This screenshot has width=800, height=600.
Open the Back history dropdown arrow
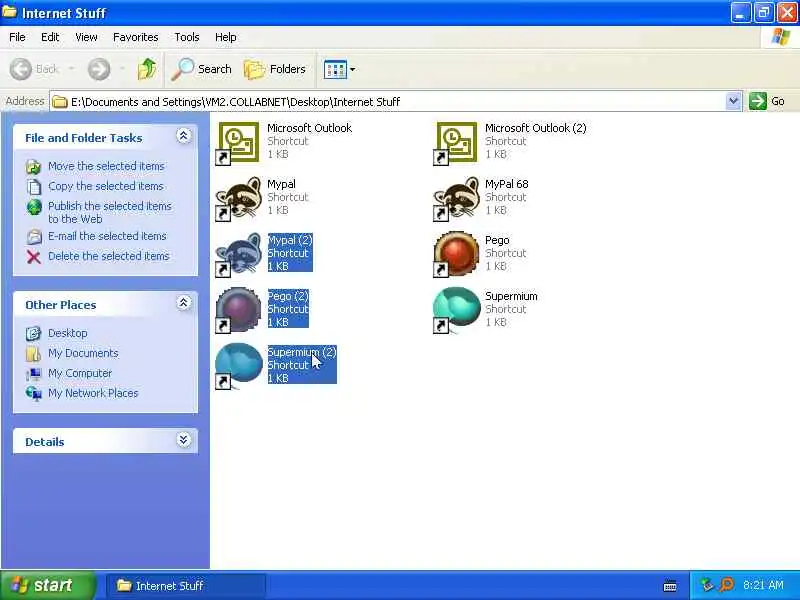click(x=71, y=69)
